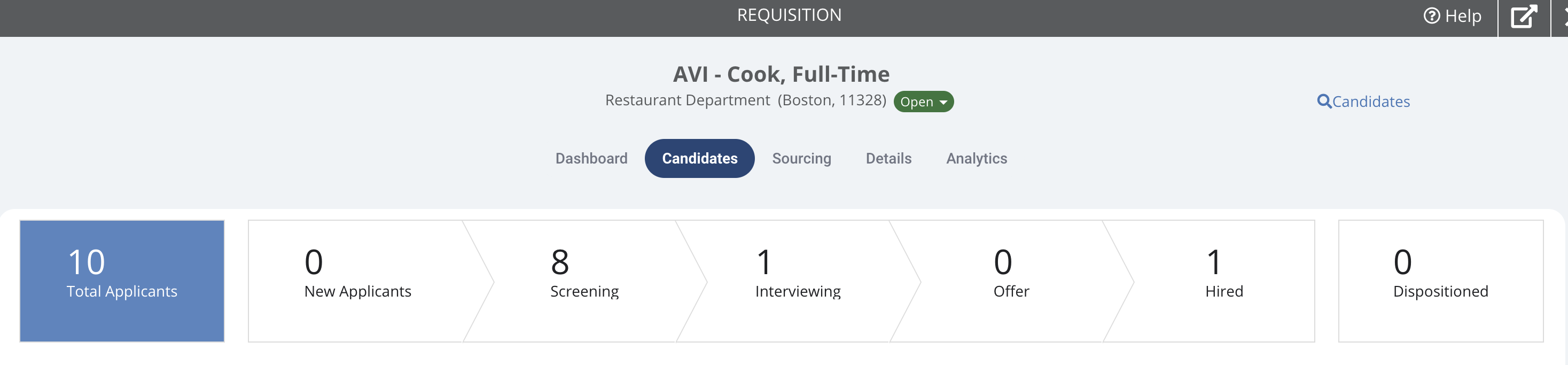Open the Dispositioned candidates tile

[x=1440, y=281]
